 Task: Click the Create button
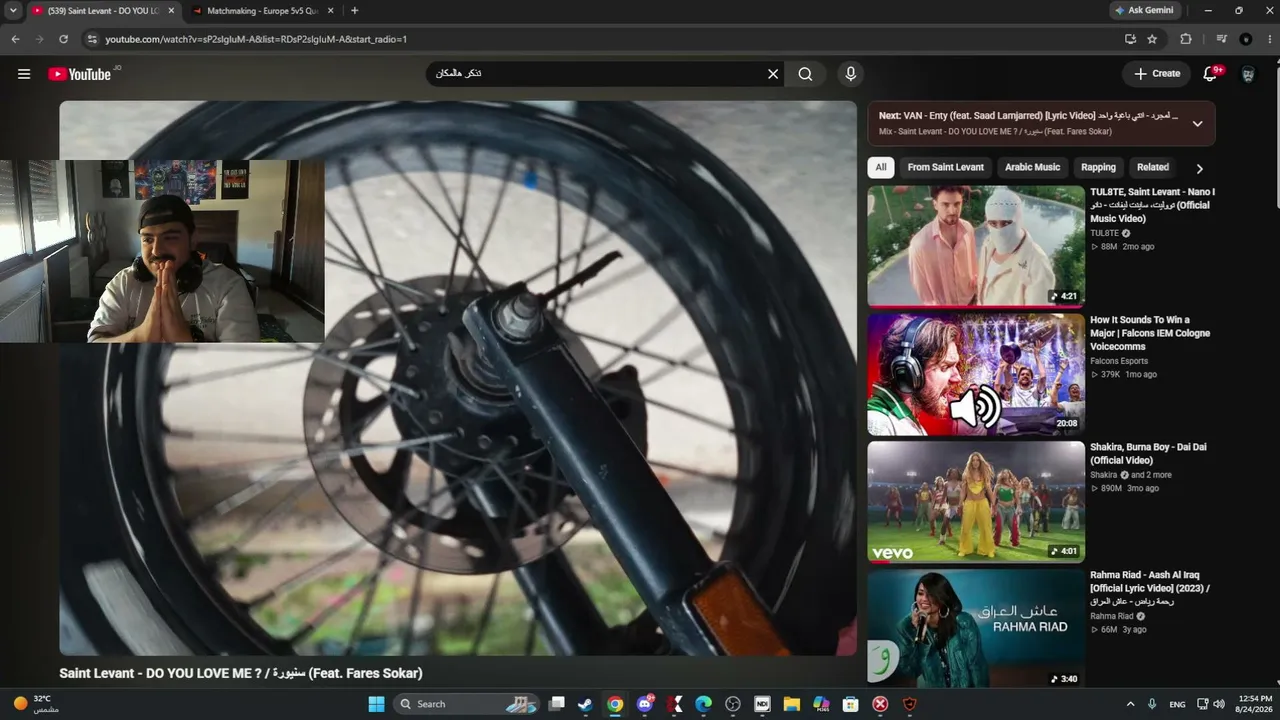(x=1157, y=74)
